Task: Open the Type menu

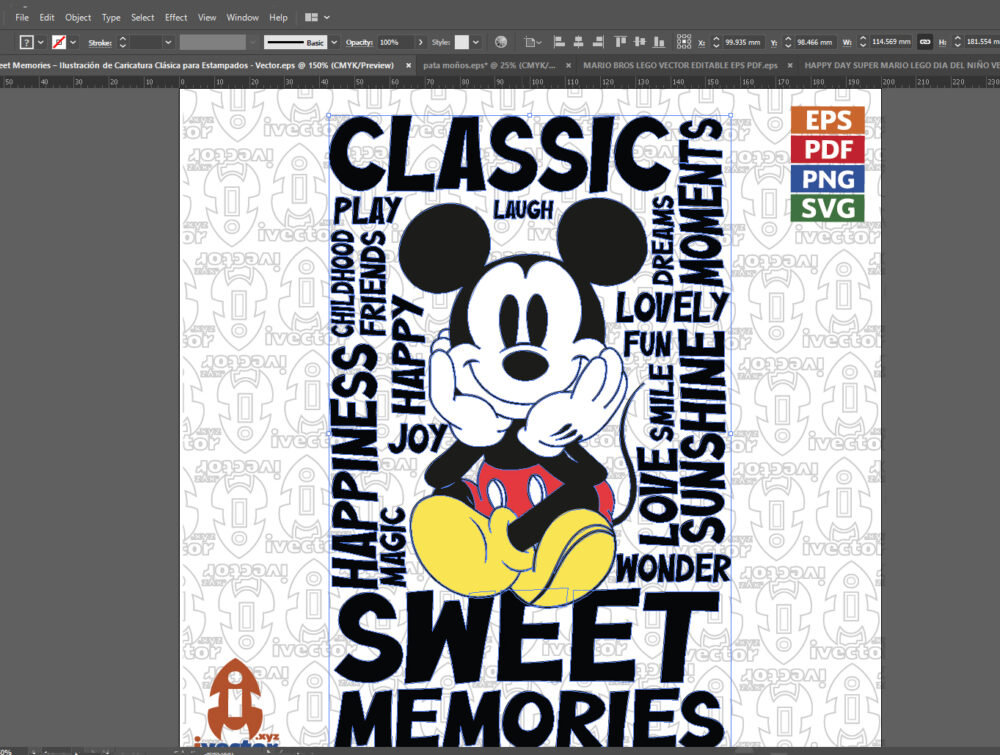Action: 111,17
